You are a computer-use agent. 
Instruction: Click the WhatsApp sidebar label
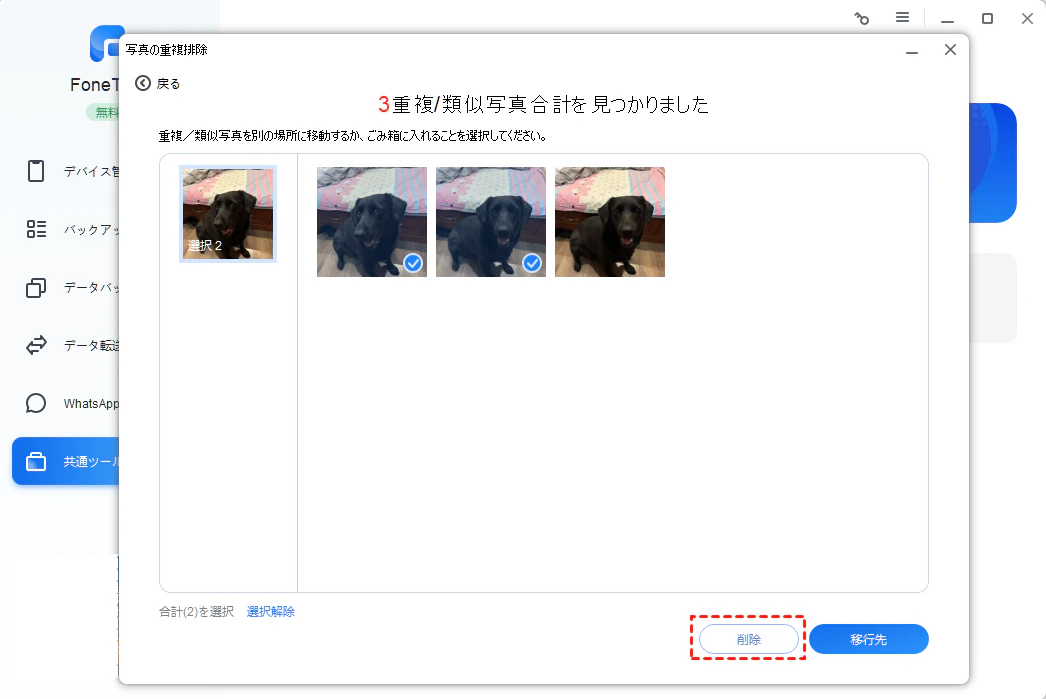[x=91, y=404]
